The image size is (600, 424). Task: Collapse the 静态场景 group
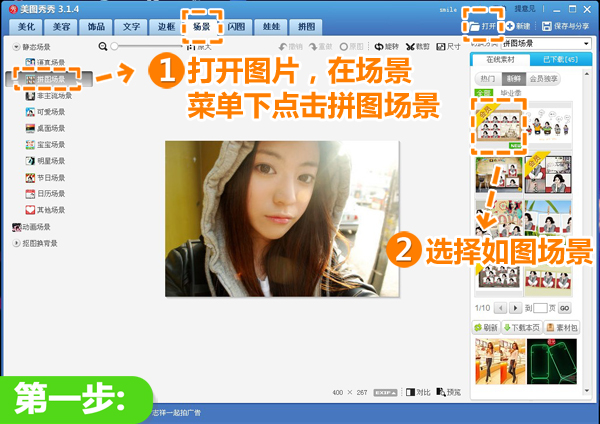pyautogui.click(x=16, y=47)
